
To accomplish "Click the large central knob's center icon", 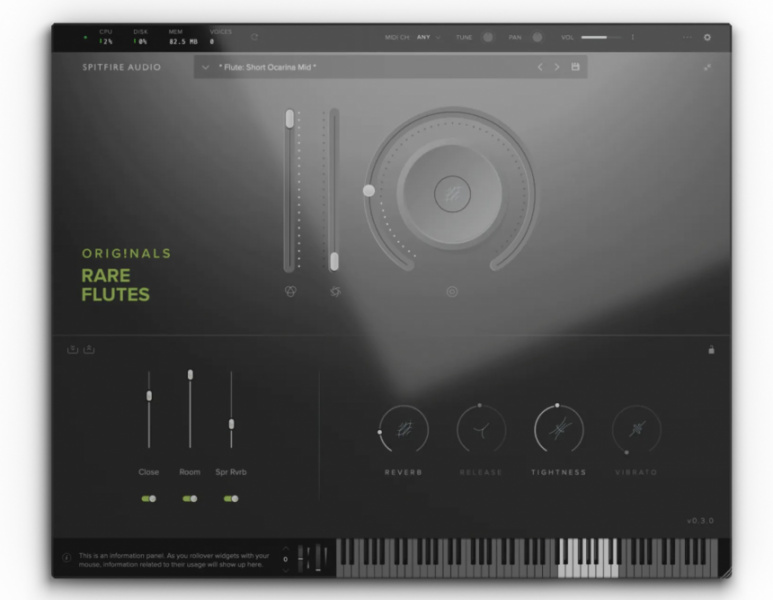I will pyautogui.click(x=452, y=194).
